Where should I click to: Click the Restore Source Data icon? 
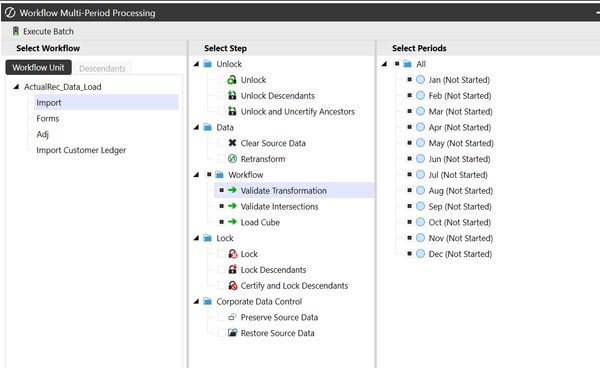coord(233,333)
